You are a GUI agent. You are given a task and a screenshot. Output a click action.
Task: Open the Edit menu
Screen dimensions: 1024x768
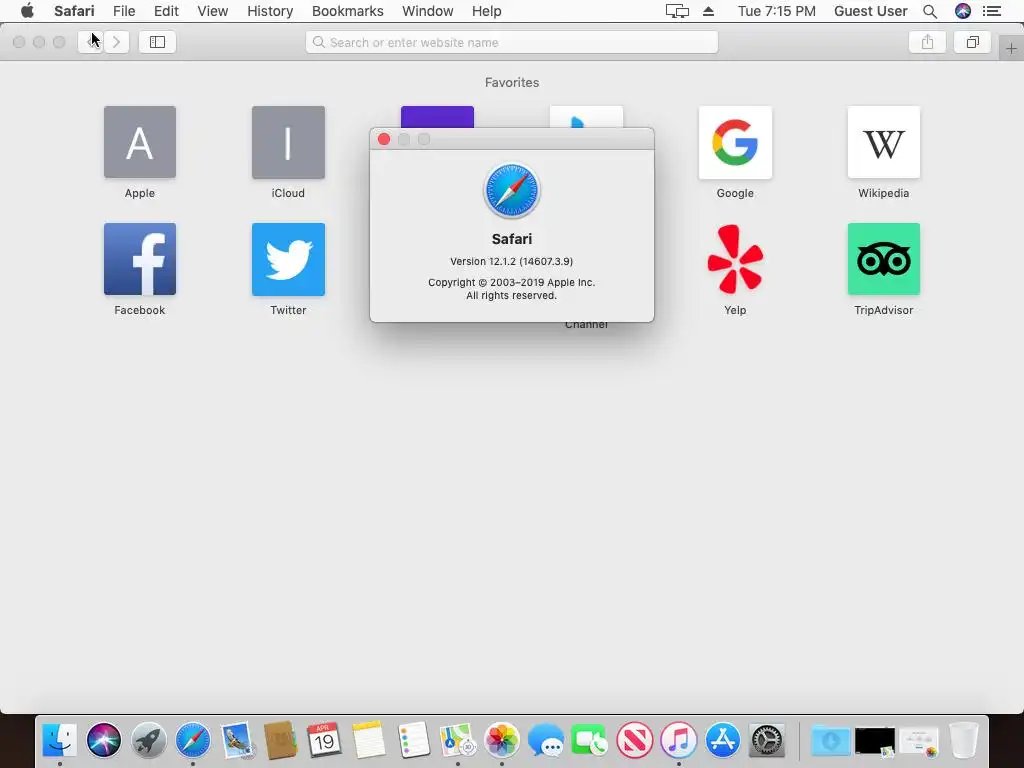[x=166, y=11]
